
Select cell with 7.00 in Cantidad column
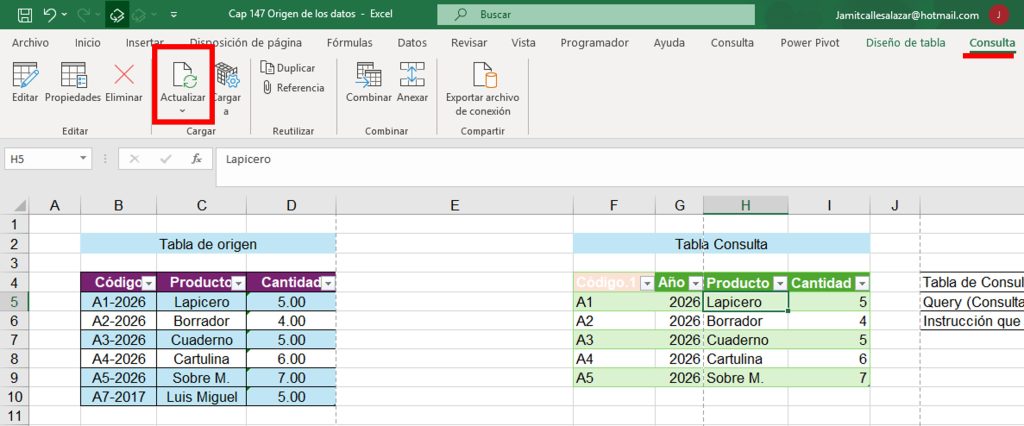[x=291, y=378]
